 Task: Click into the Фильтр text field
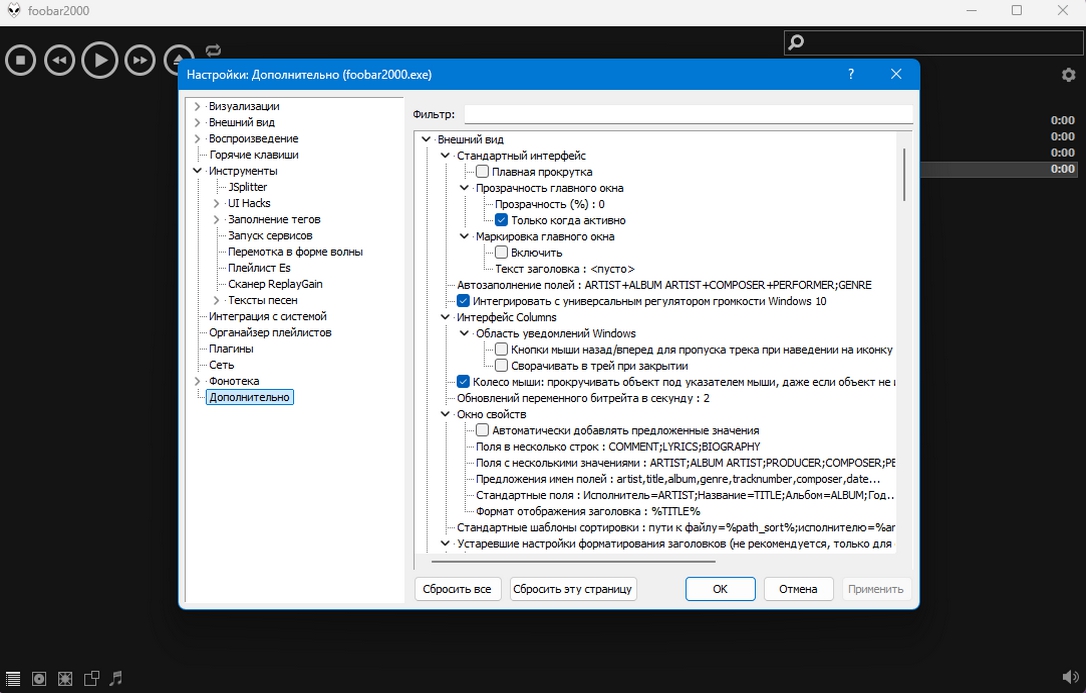(688, 115)
